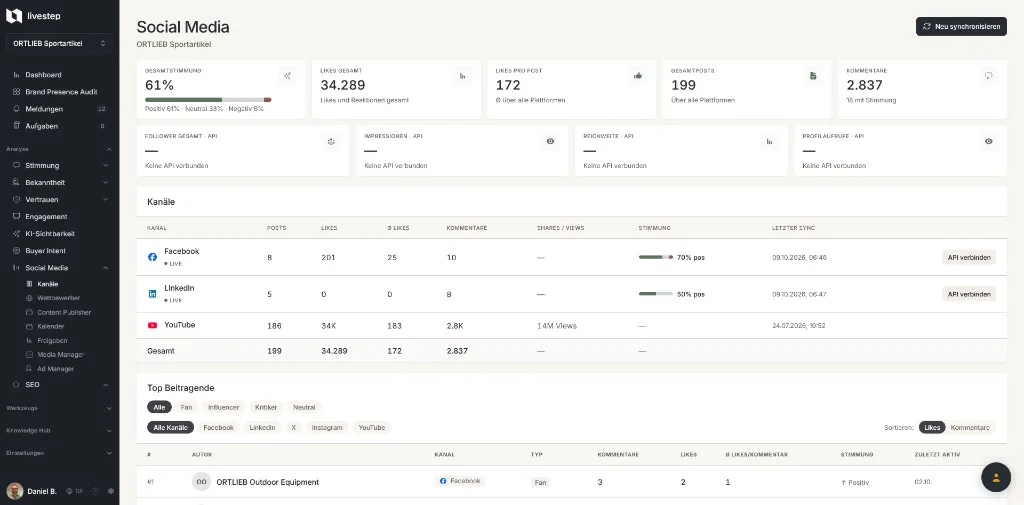Click the document icon on Gesamtposts card
The width and height of the screenshot is (1024, 505).
point(813,76)
